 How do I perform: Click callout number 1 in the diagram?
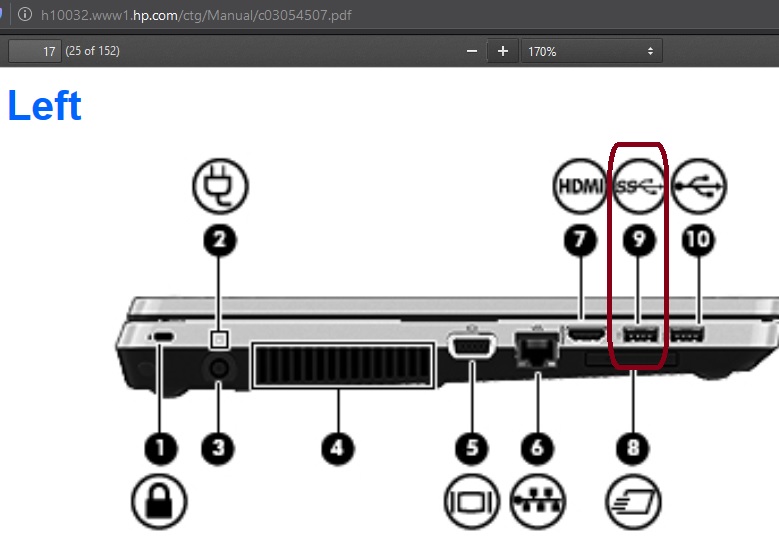[160, 449]
